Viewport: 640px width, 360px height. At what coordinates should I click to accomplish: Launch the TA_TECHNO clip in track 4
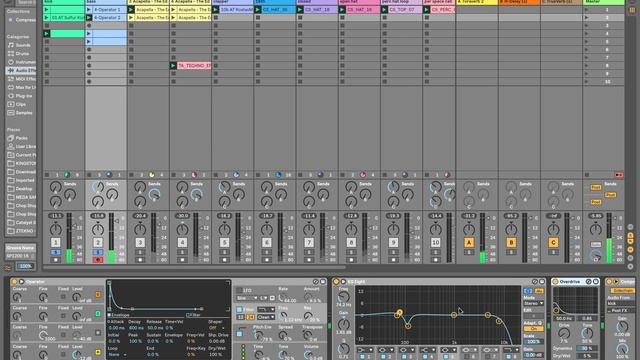(x=173, y=65)
